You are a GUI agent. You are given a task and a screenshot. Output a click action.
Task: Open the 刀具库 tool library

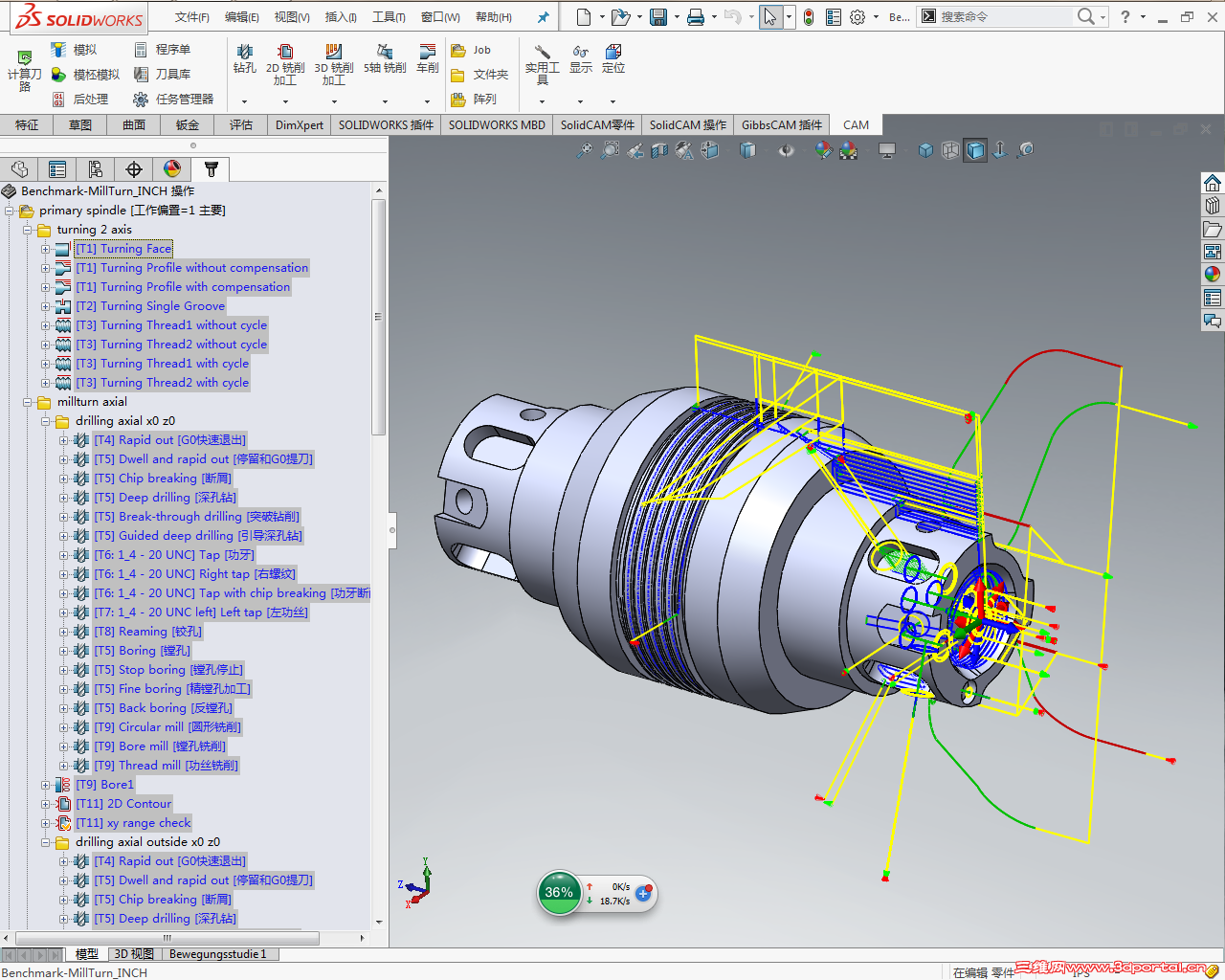pyautogui.click(x=162, y=75)
